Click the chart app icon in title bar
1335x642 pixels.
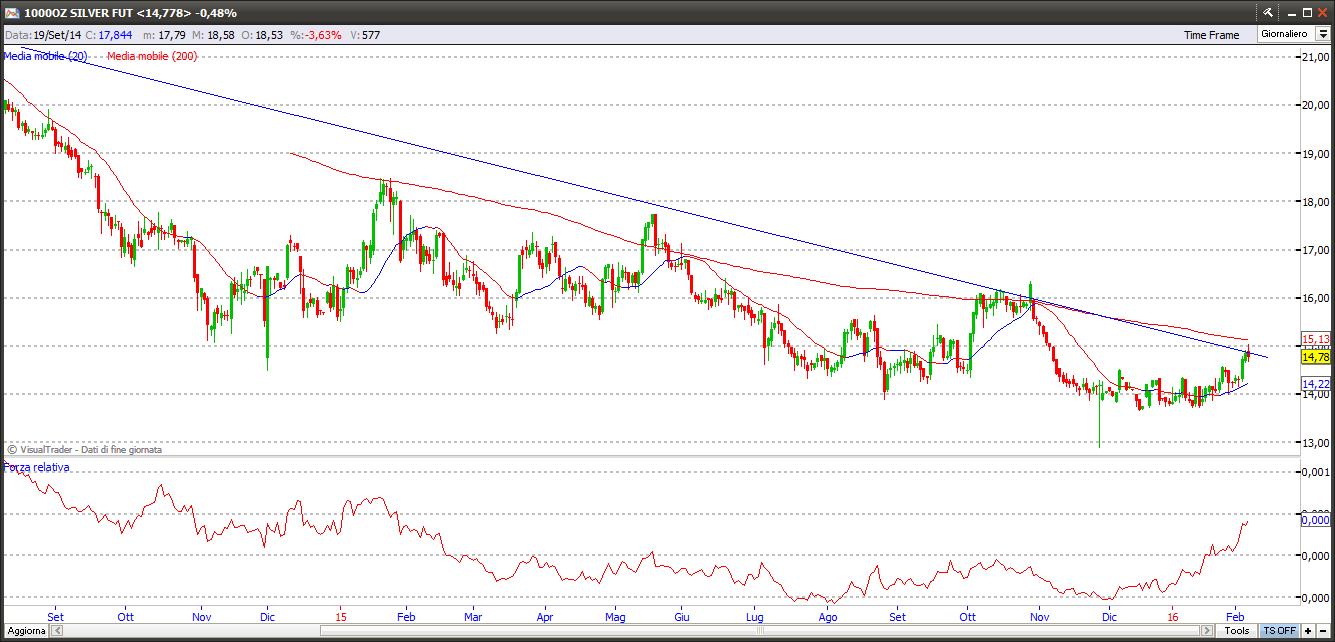pyautogui.click(x=11, y=12)
